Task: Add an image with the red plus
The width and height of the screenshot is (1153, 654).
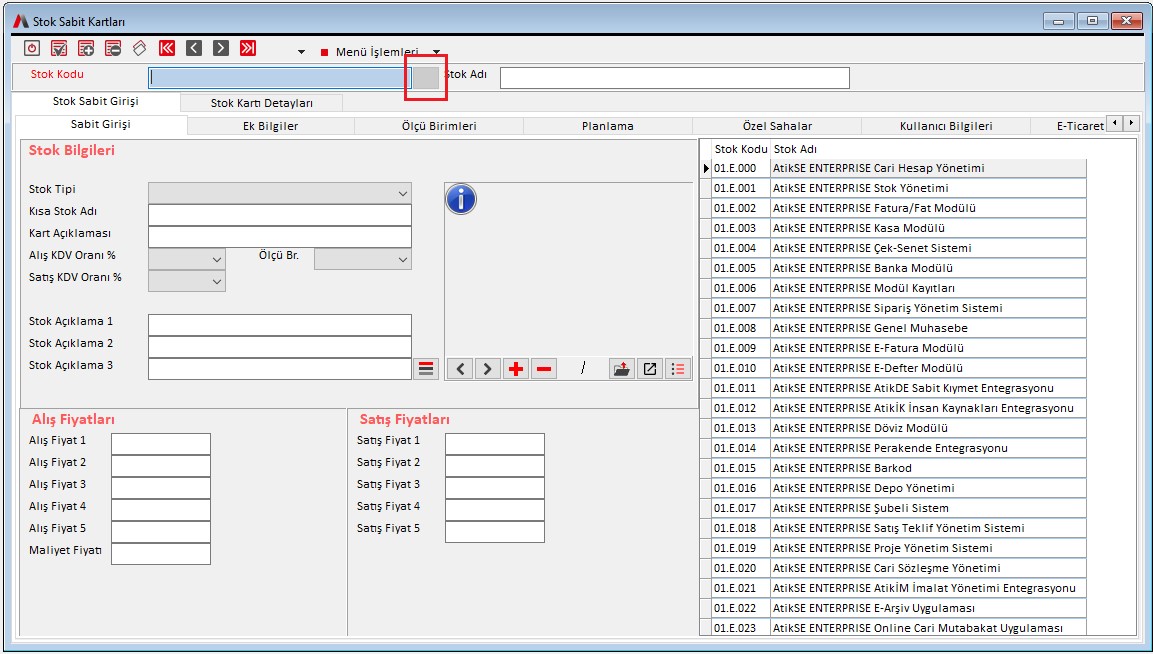Action: point(516,369)
